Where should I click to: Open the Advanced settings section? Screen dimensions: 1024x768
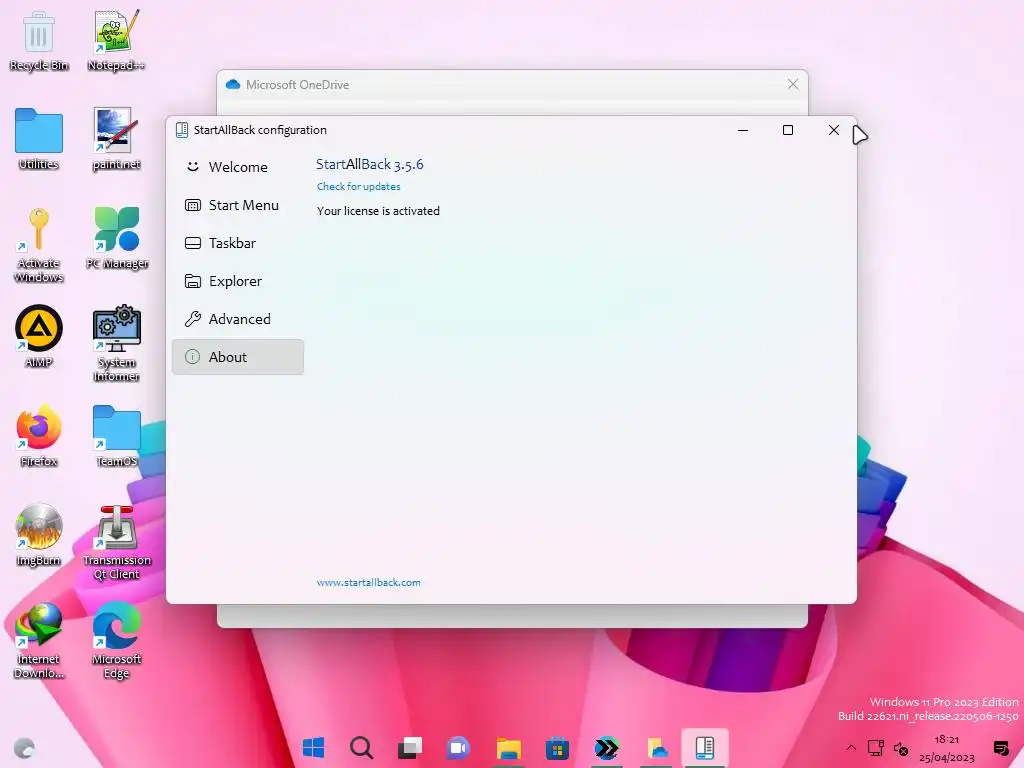238,319
